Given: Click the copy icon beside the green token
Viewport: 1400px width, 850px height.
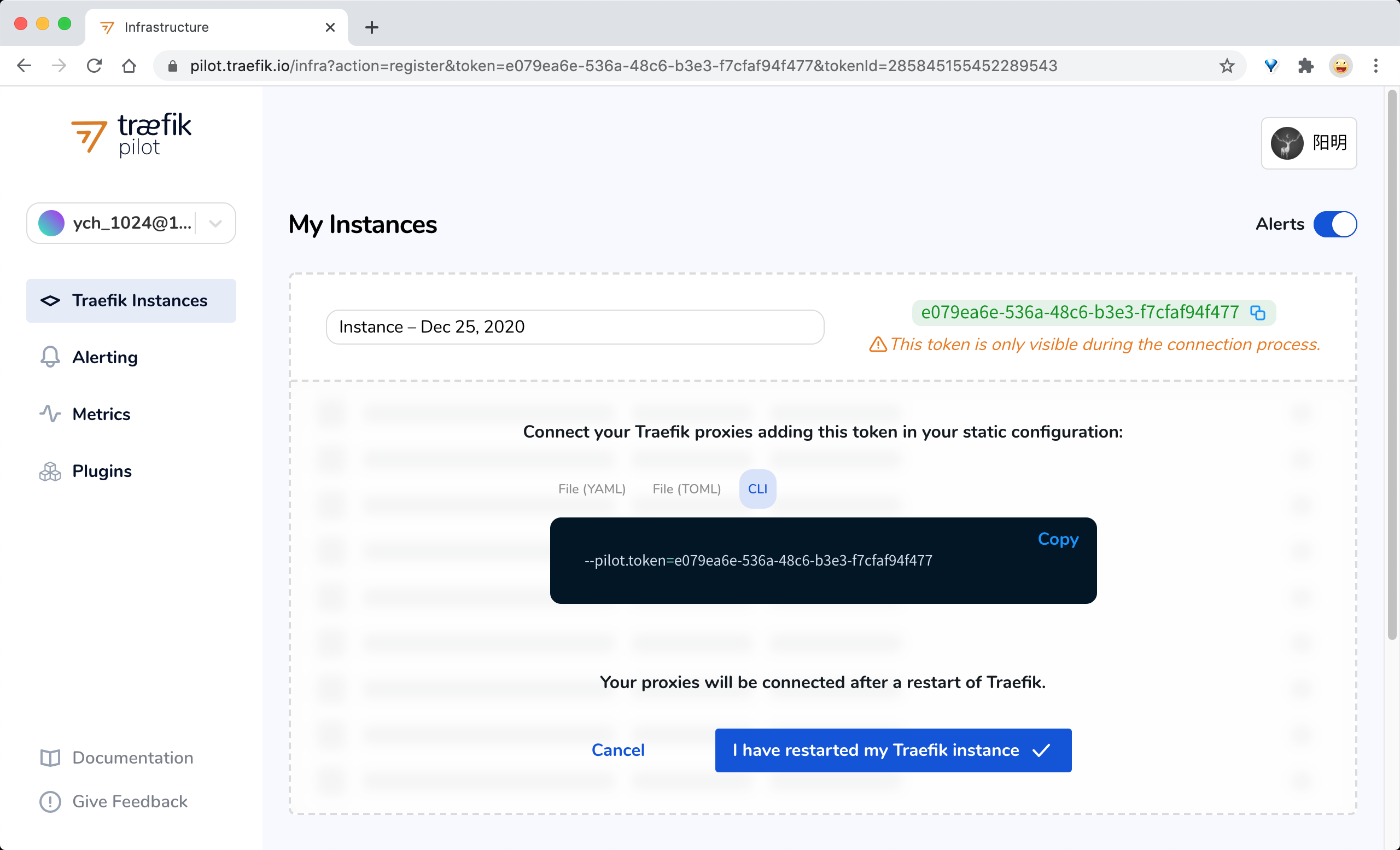Looking at the screenshot, I should pyautogui.click(x=1257, y=312).
